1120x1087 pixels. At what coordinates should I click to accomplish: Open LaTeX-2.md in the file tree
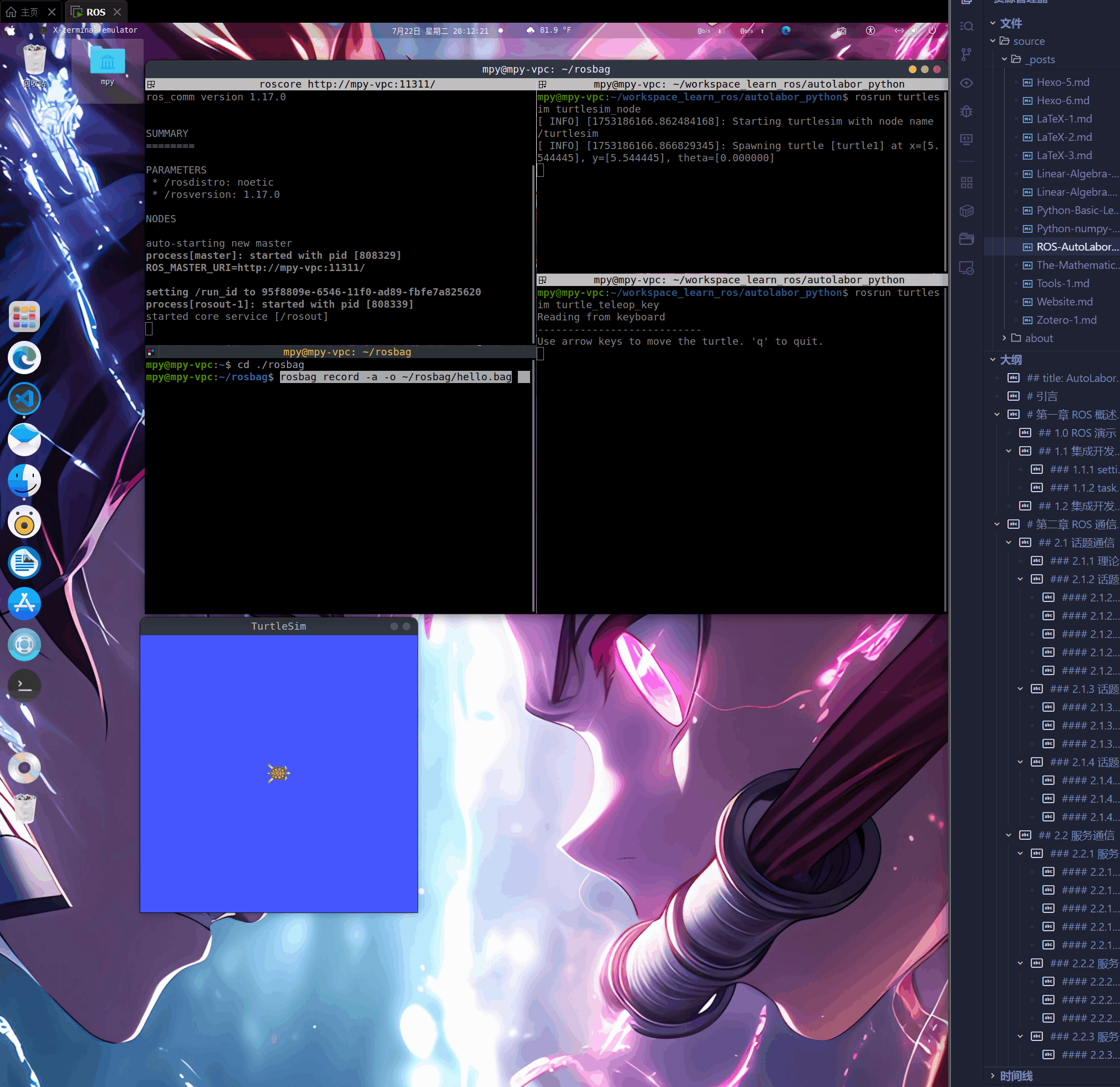pos(1063,137)
